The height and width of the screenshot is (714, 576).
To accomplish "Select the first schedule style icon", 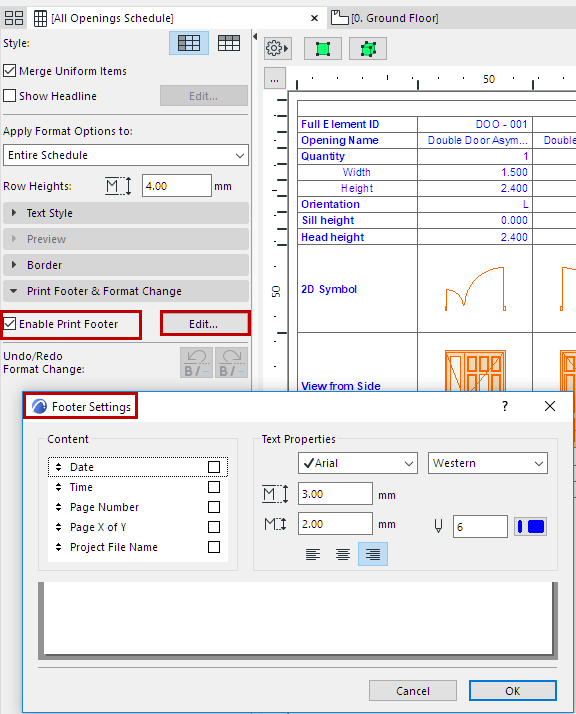I will tap(189, 43).
